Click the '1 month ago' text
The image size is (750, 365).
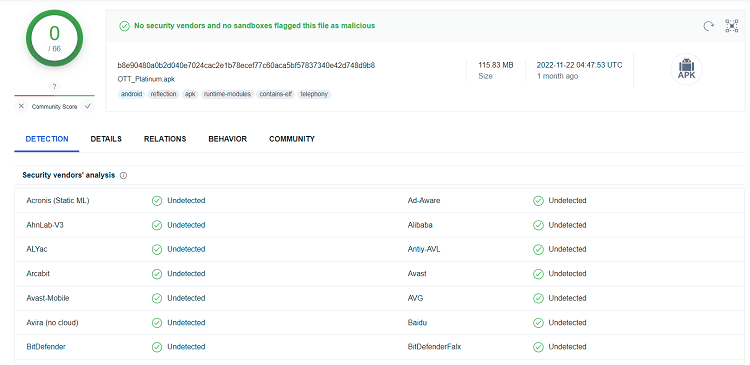coord(557,76)
